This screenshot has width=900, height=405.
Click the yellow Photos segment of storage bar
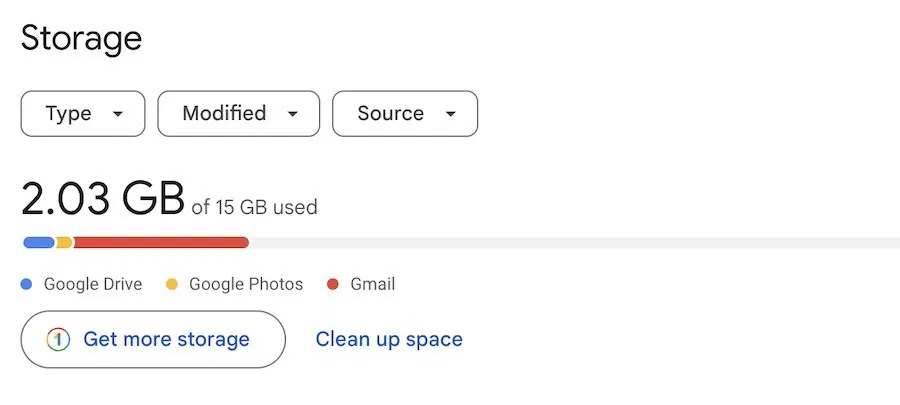[x=64, y=243]
